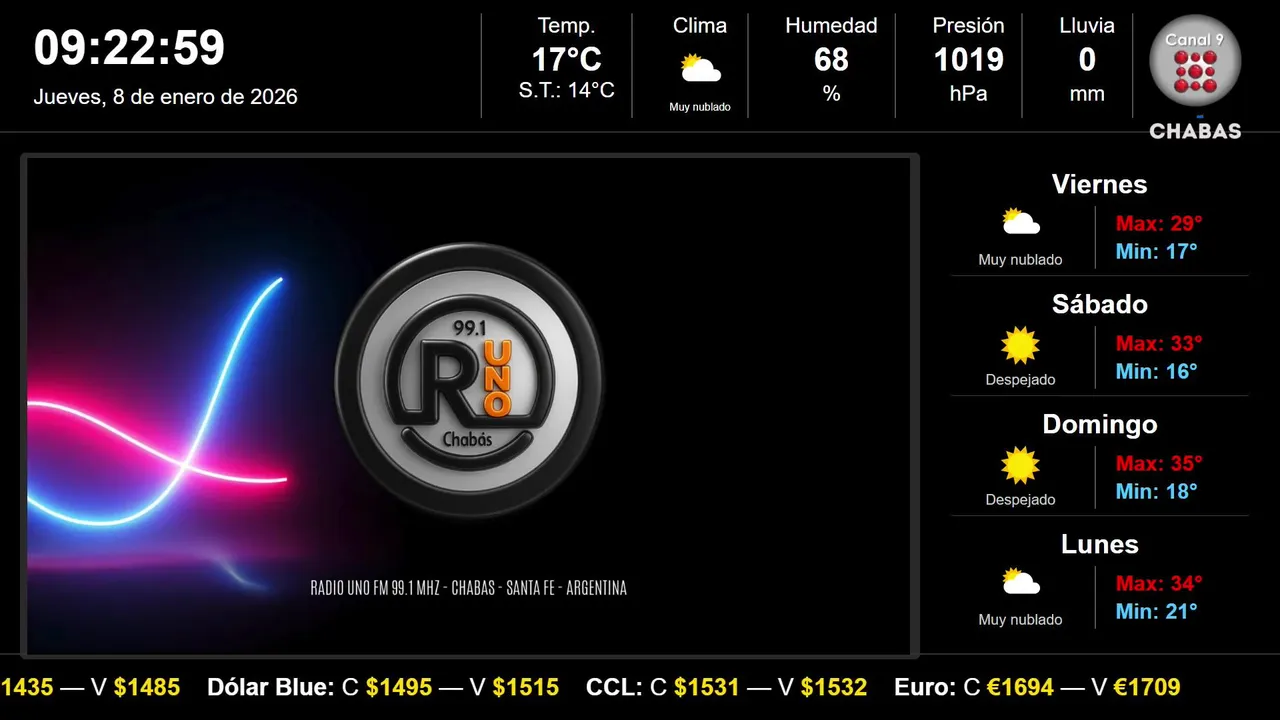This screenshot has height=720, width=1280.
Task: Click the date Jueves, 8 de enero de 2026
Action: (166, 97)
